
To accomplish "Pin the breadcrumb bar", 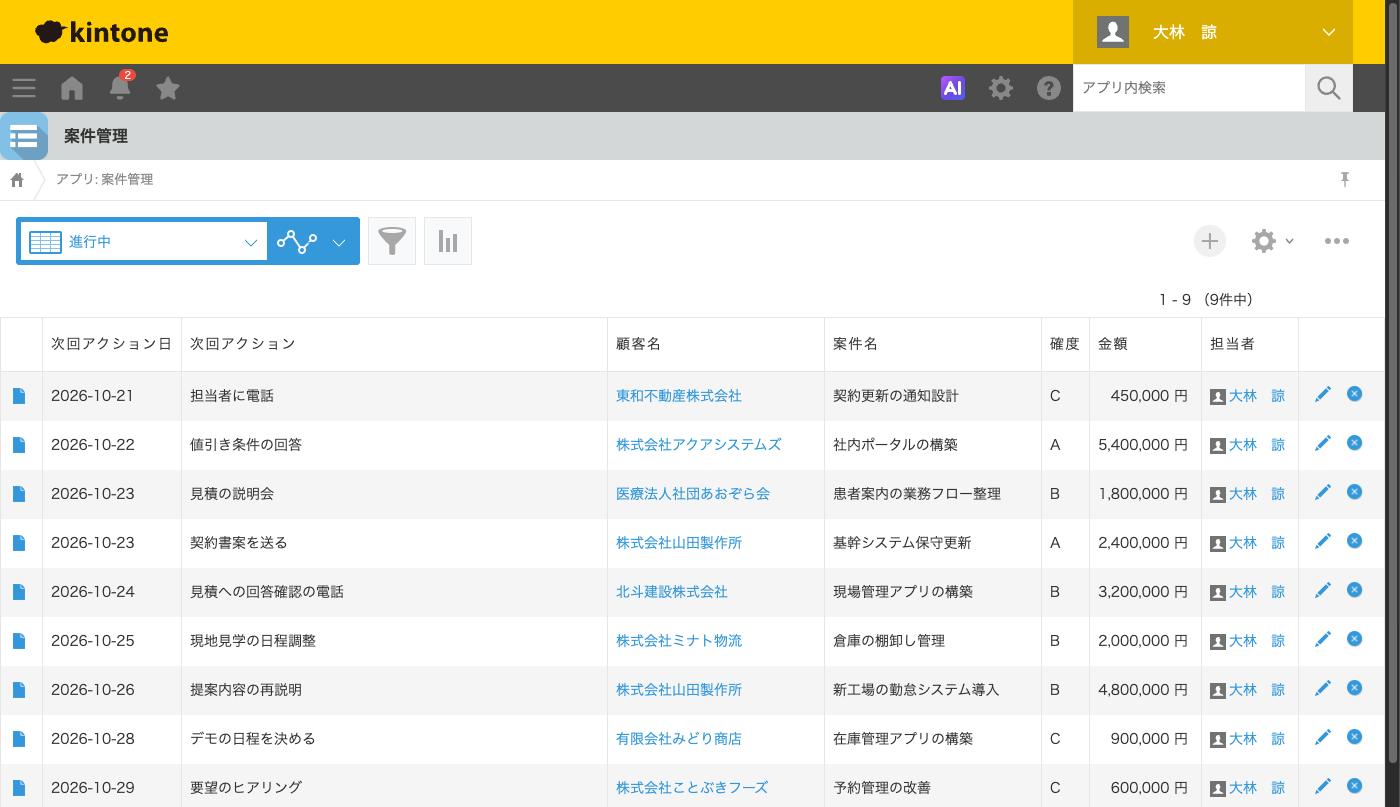I will click(1345, 179).
